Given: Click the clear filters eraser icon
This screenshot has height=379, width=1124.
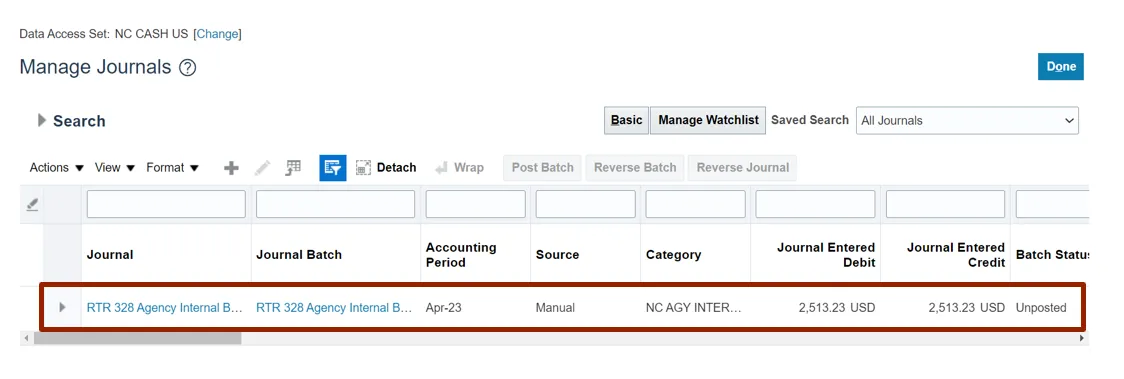Looking at the screenshot, I should pyautogui.click(x=32, y=204).
